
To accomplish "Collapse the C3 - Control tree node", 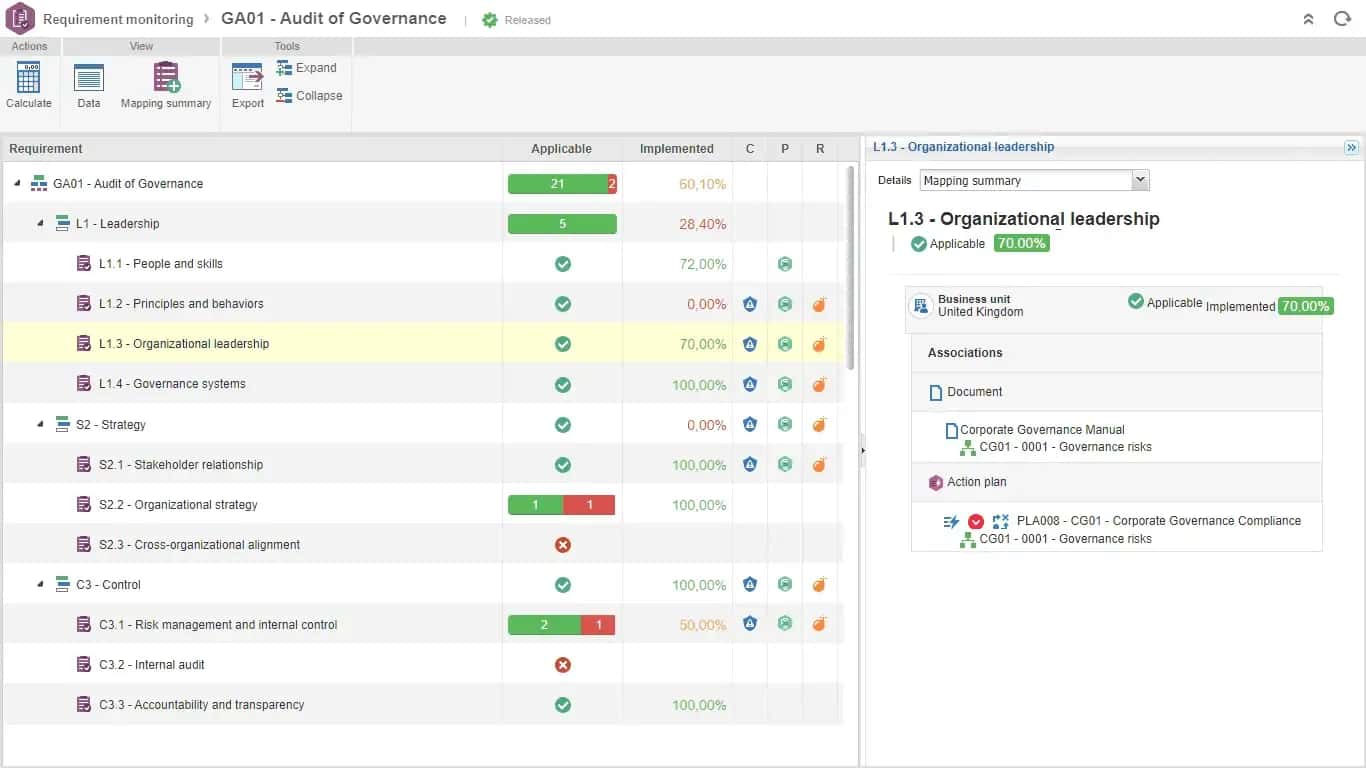I will 40,584.
